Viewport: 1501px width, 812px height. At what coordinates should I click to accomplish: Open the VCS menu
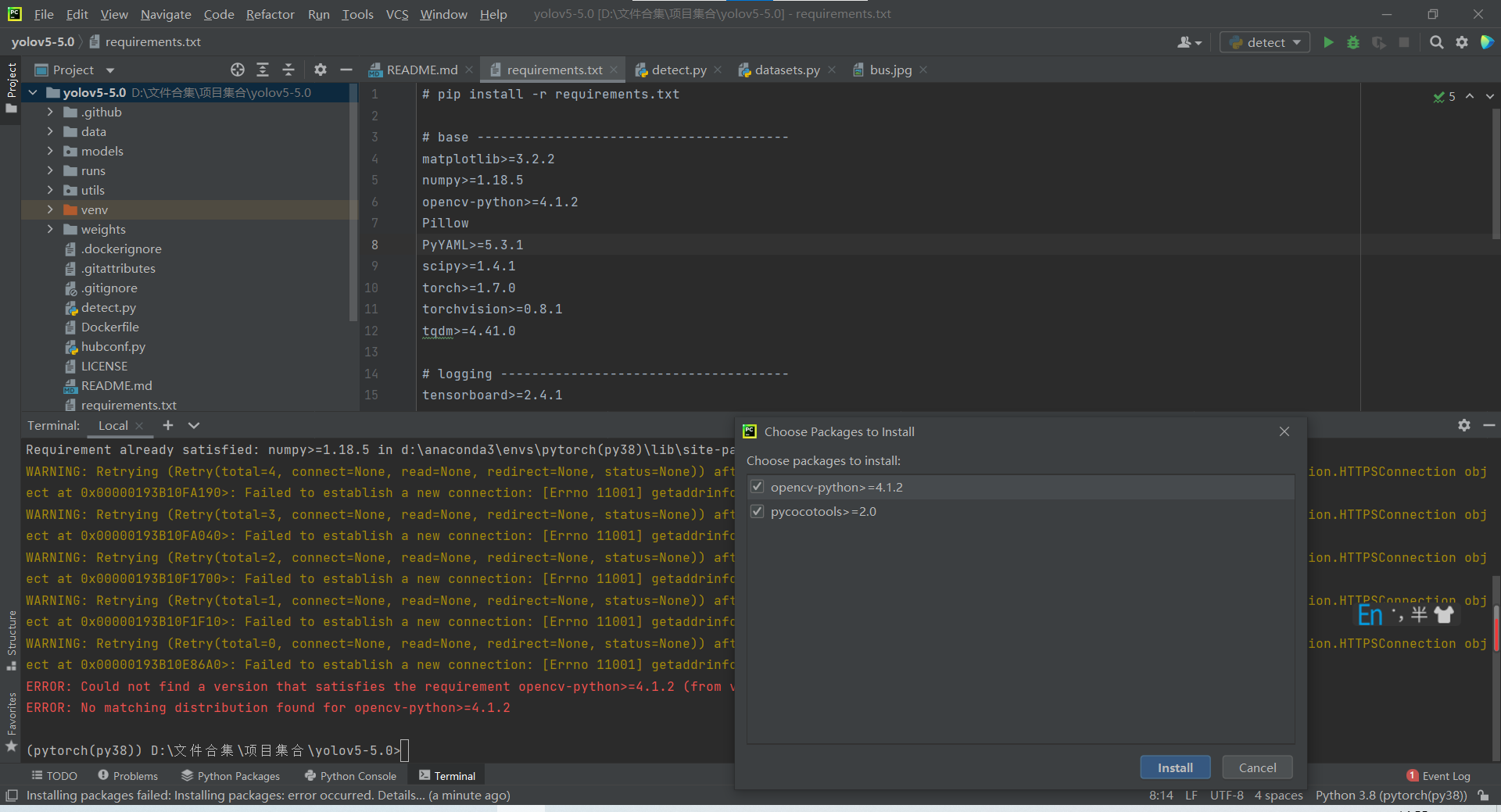(x=397, y=14)
